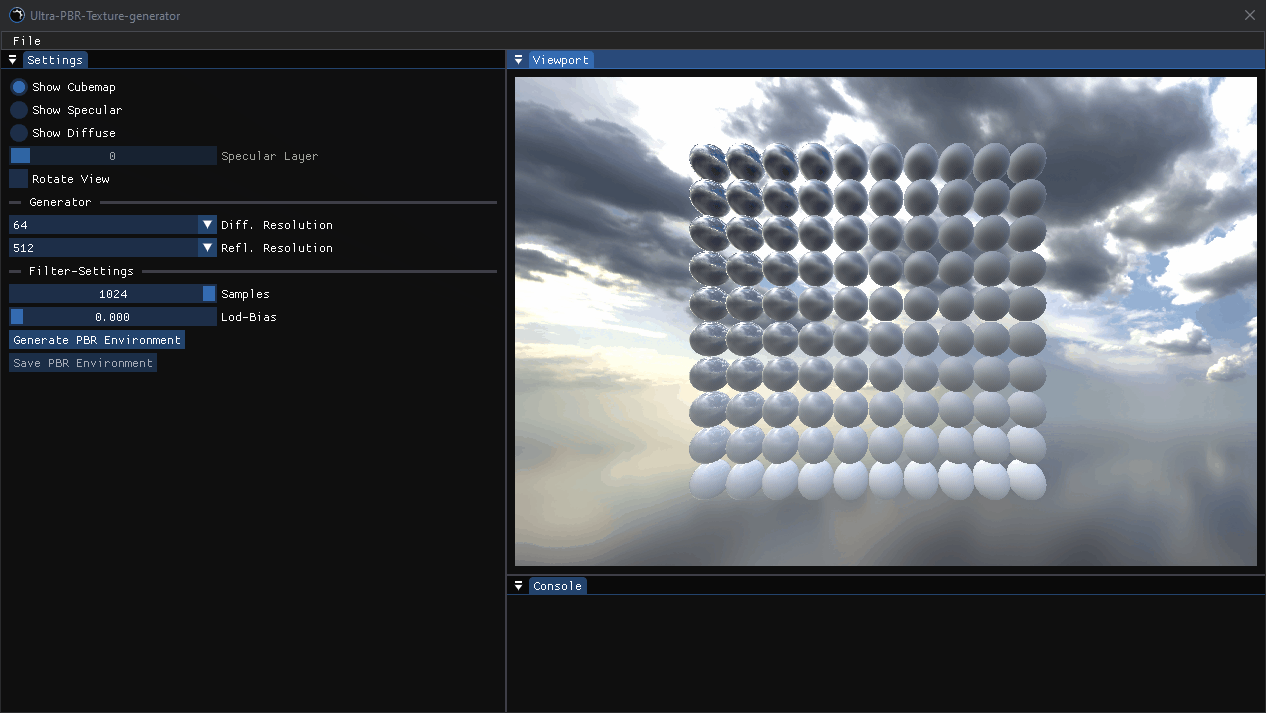
Task: Switch to the Console tab
Action: click(557, 585)
